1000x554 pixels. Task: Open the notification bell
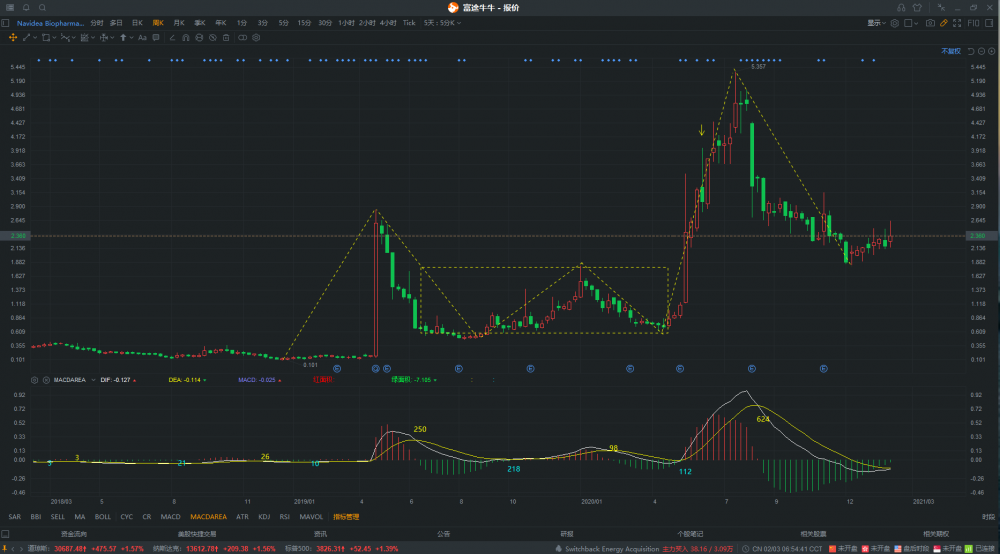tap(26, 7)
